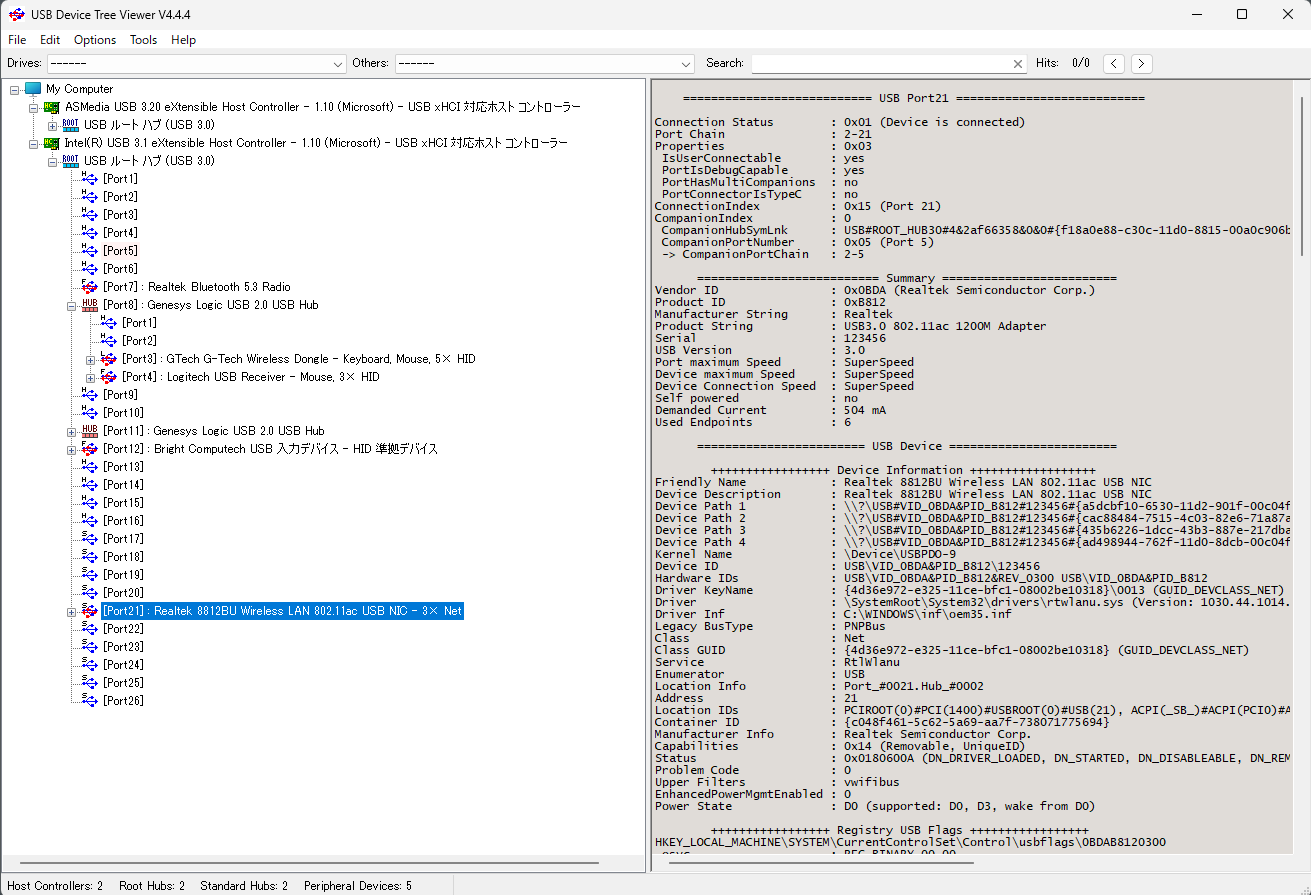Viewport: 1311px width, 895px height.
Task: Click the GTech Wireless Dongle device icon
Action: (x=109, y=359)
